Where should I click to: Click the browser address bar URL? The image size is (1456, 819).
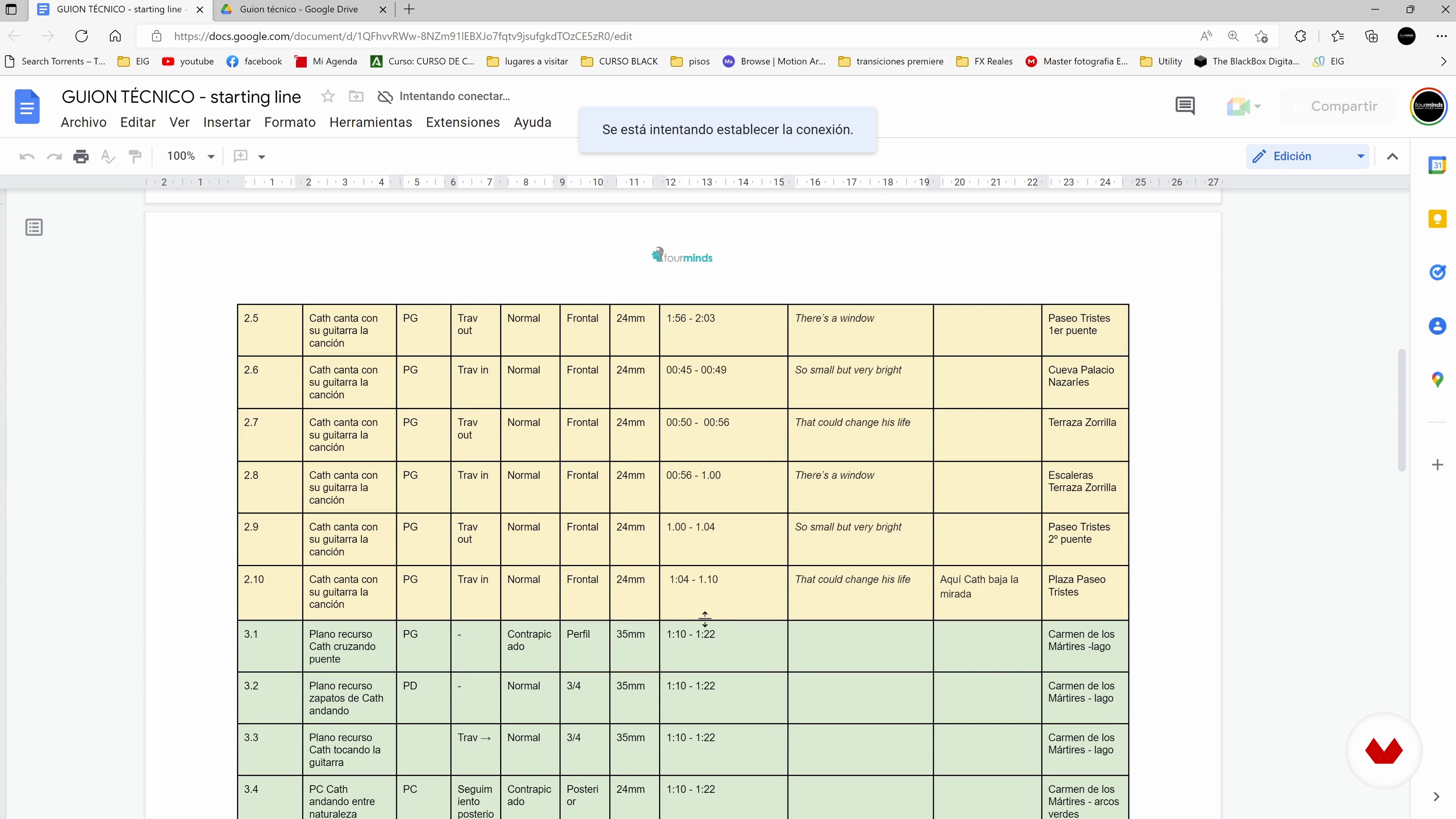(403, 36)
